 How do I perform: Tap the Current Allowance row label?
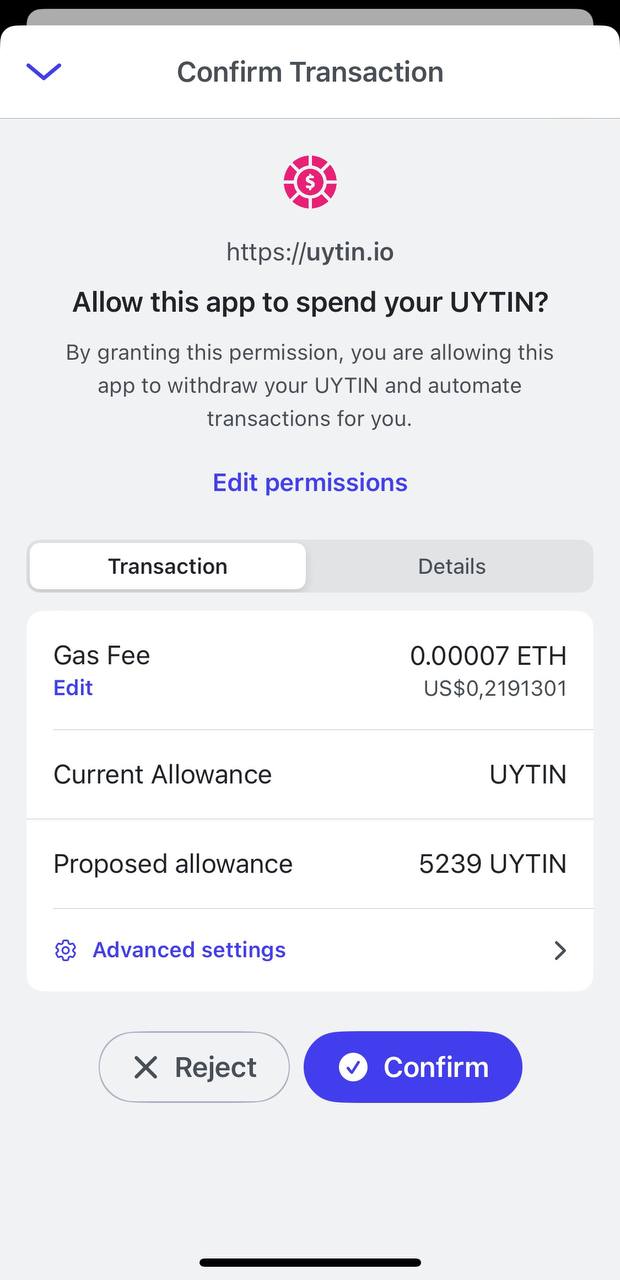[x=162, y=774]
